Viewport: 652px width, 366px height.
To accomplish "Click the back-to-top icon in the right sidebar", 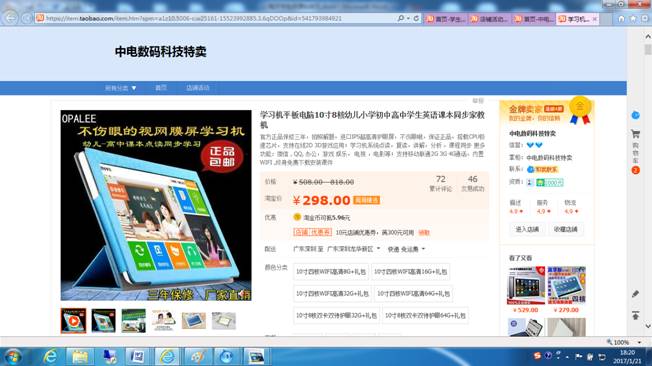I will tap(635, 315).
